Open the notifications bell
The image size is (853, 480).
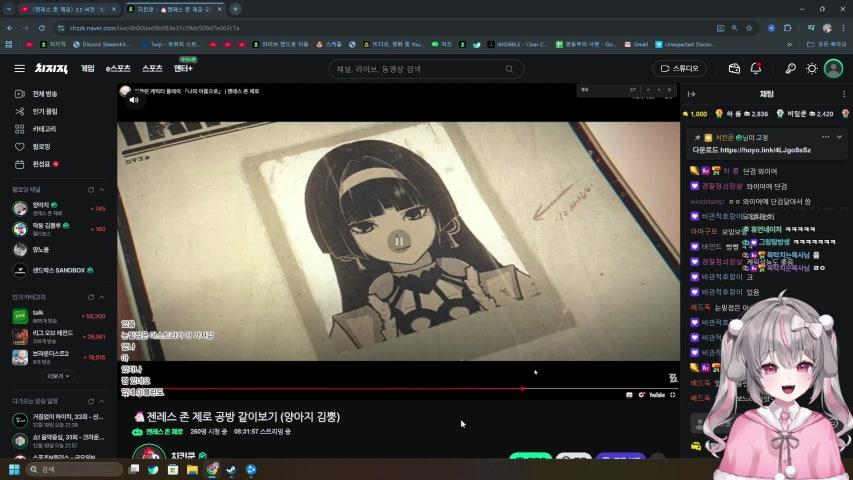tap(756, 69)
